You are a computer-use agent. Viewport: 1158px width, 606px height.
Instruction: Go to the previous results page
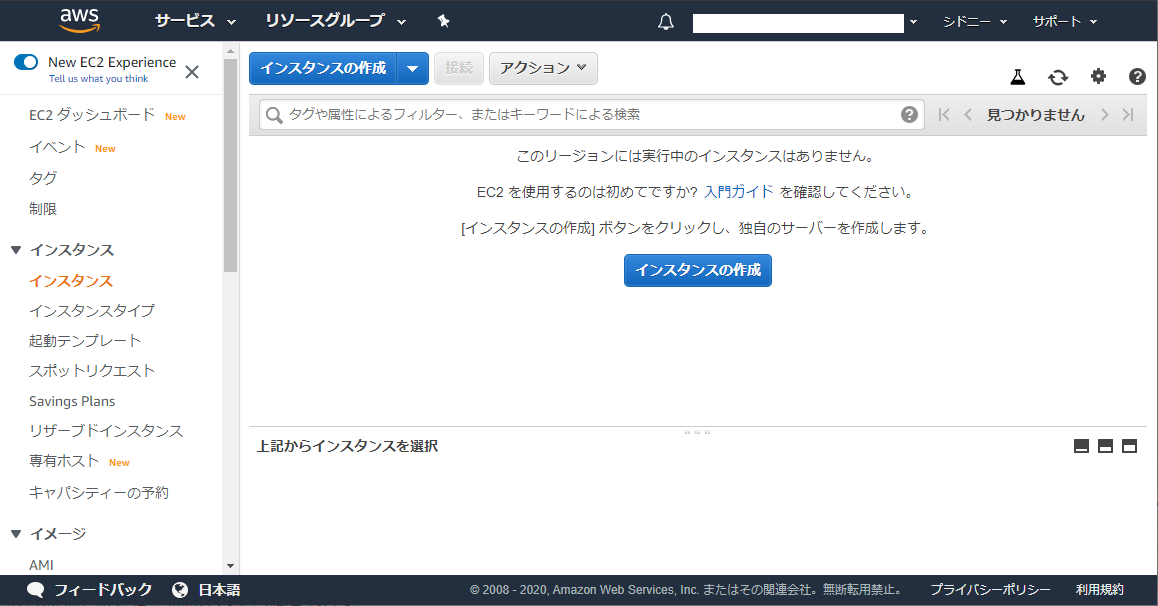pyautogui.click(x=967, y=114)
